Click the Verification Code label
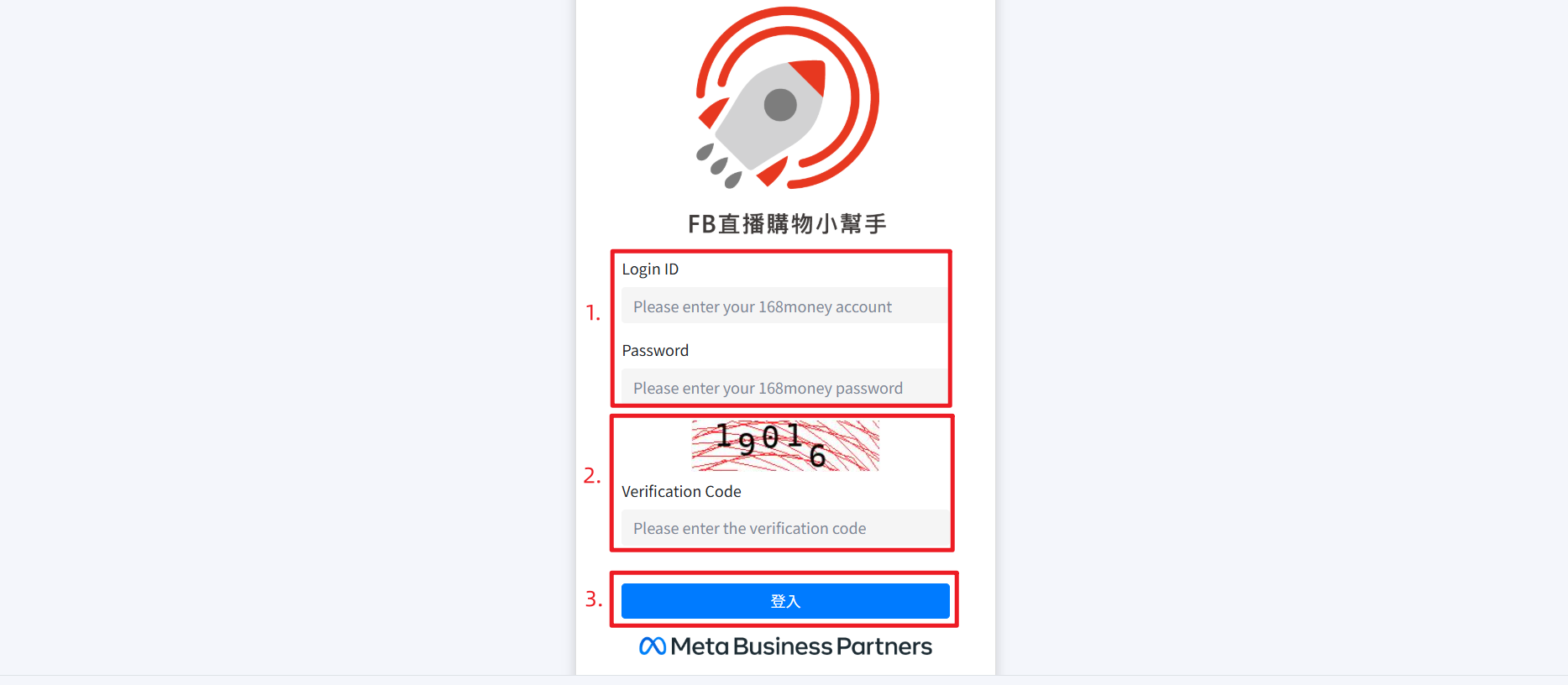This screenshot has width=1568, height=685. point(681,491)
